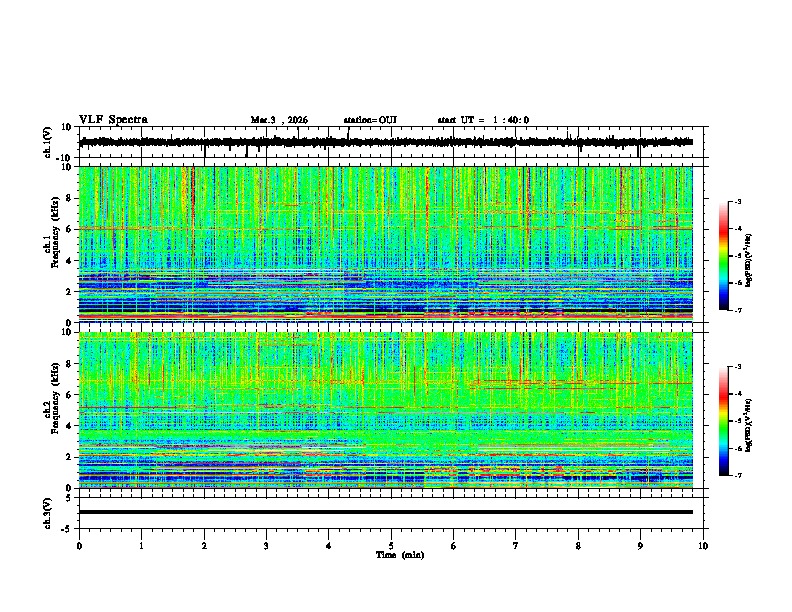
Task: Click the ch.1 color bar log(PSD) label
Action: click(x=749, y=261)
